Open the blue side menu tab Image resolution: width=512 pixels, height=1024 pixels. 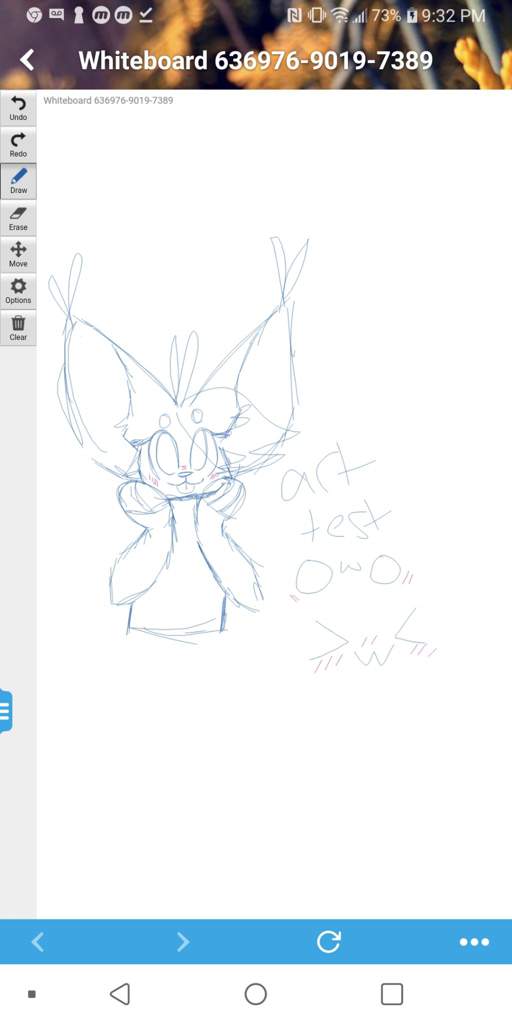pyautogui.click(x=6, y=710)
